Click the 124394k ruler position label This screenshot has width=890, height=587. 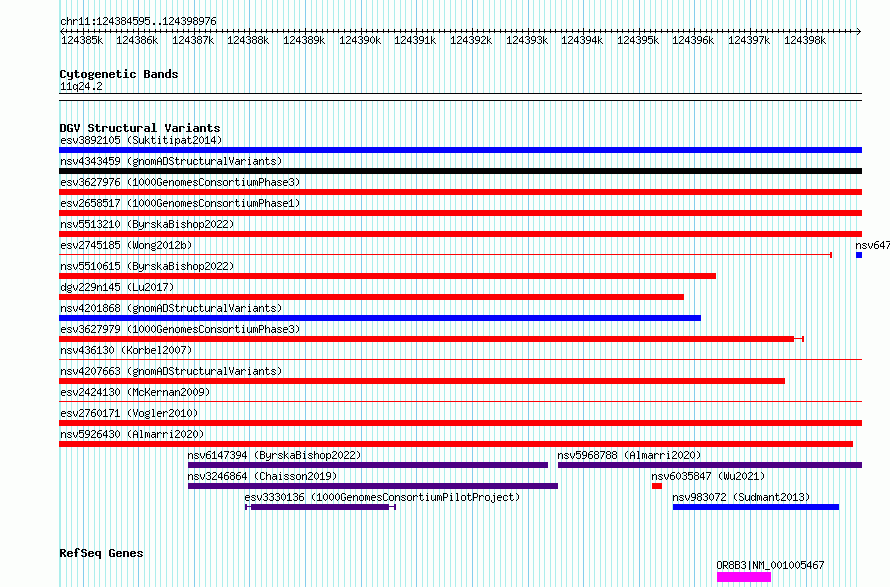pyautogui.click(x=582, y=40)
